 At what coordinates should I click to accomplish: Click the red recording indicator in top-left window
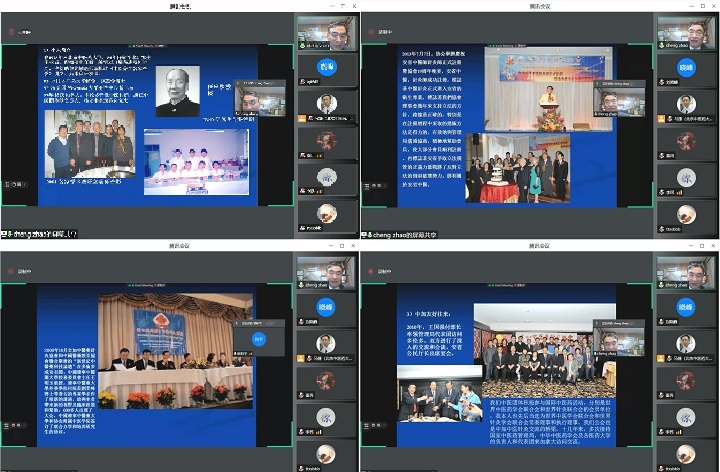point(13,32)
